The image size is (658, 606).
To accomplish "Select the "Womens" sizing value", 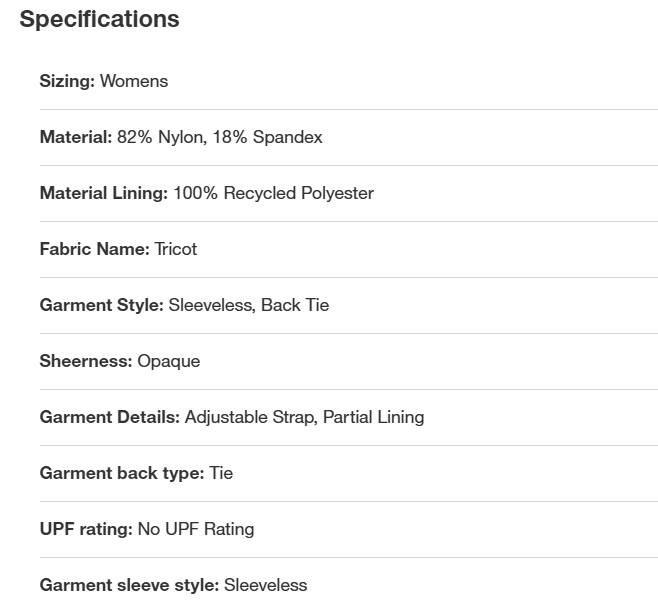I will [x=134, y=81].
